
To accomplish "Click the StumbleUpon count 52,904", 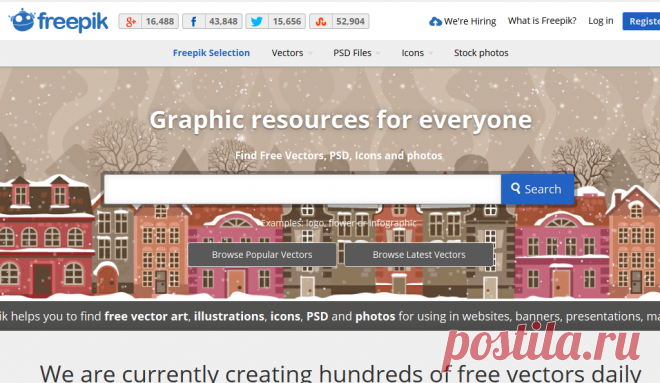I will [351, 21].
